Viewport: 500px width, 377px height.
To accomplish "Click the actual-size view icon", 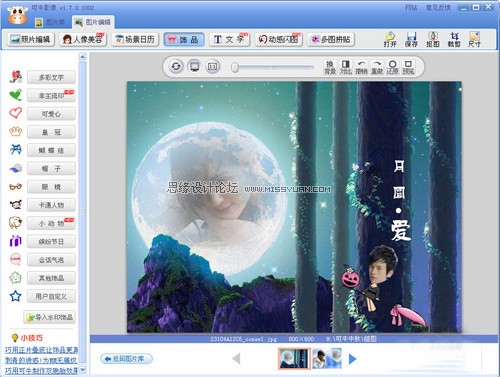I will 213,66.
